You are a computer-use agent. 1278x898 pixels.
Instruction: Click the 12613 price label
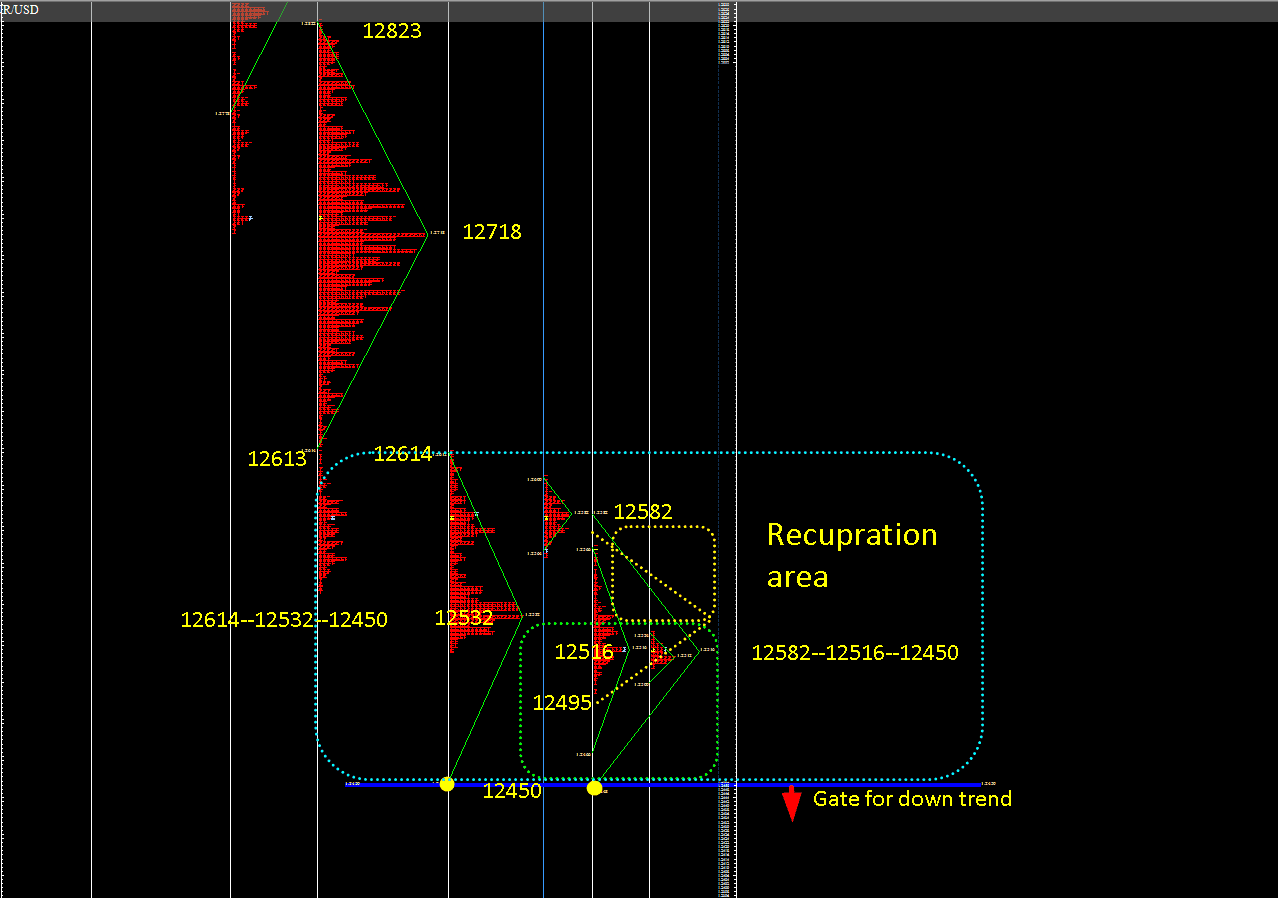click(277, 459)
